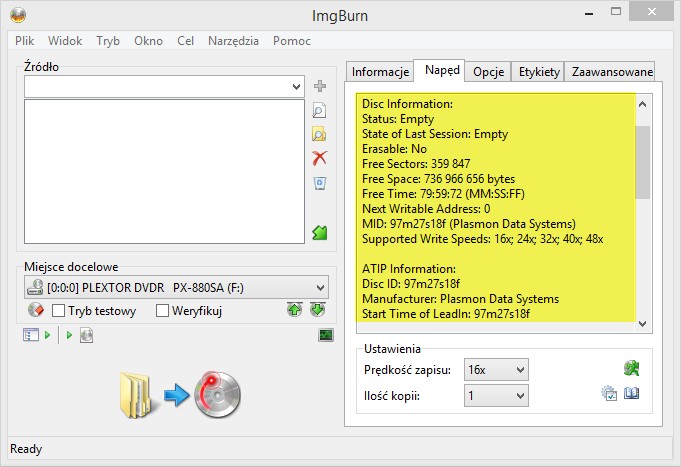Viewport: 681px width, 467px height.
Task: Click the browse for file magnifier icon
Action: pos(320,110)
